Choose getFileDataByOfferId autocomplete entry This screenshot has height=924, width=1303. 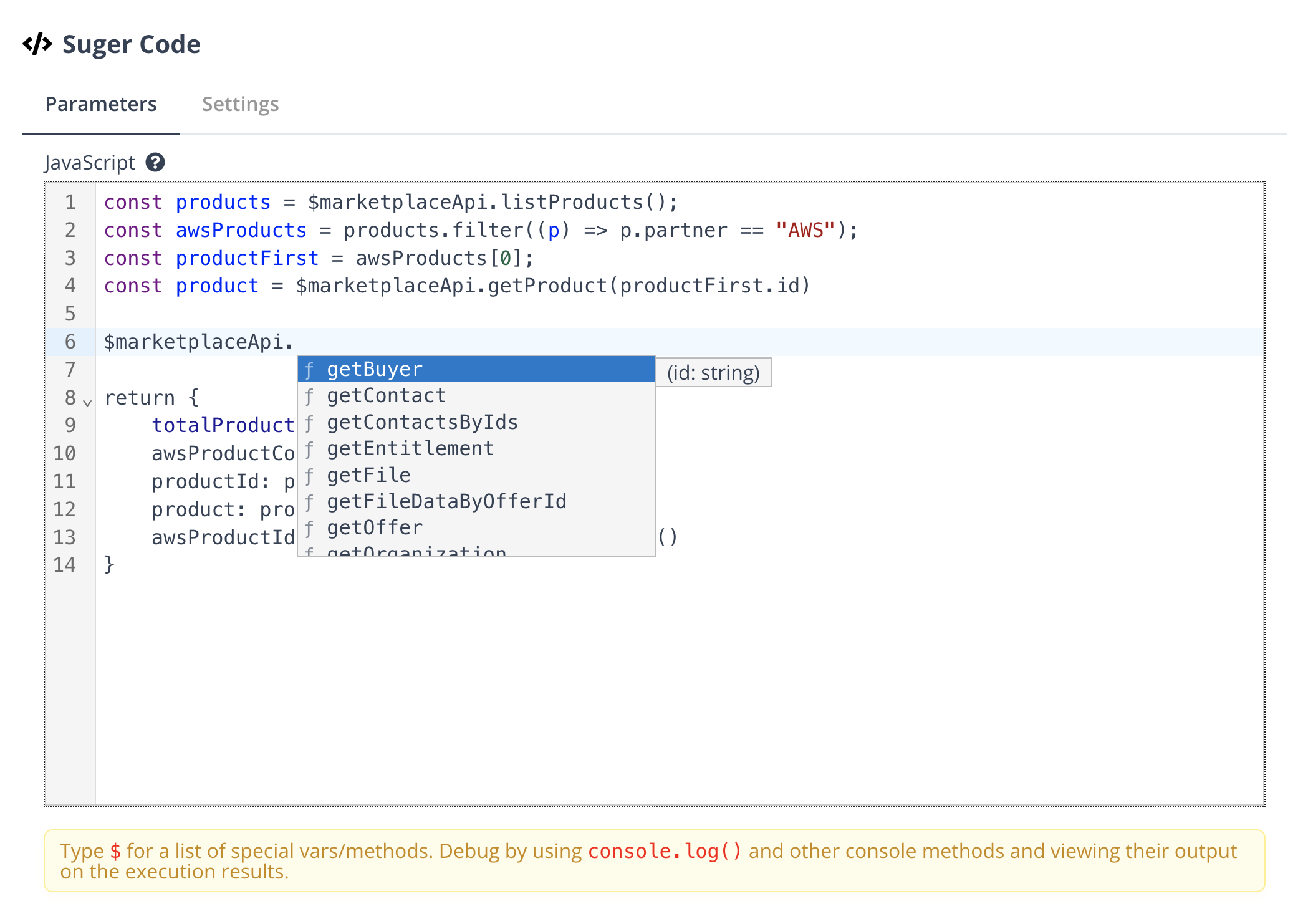446,502
